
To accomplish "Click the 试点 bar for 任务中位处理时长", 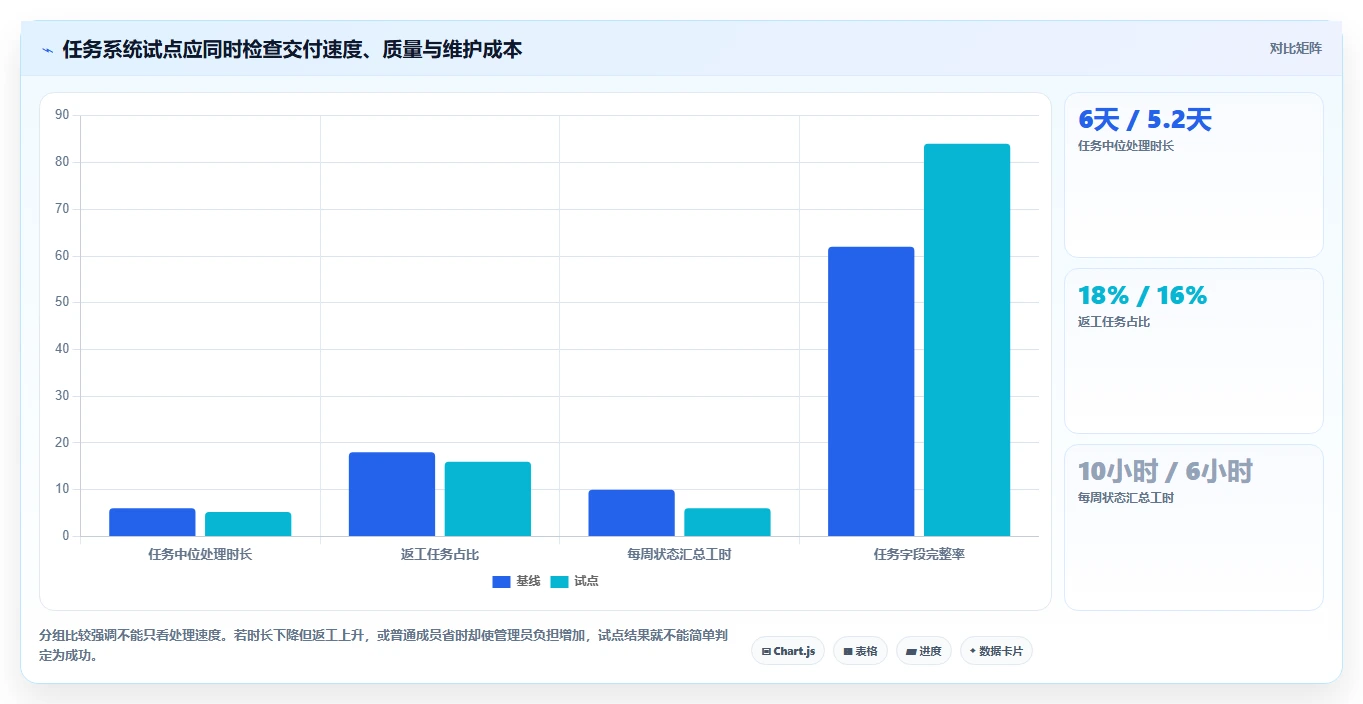I will coord(248,524).
